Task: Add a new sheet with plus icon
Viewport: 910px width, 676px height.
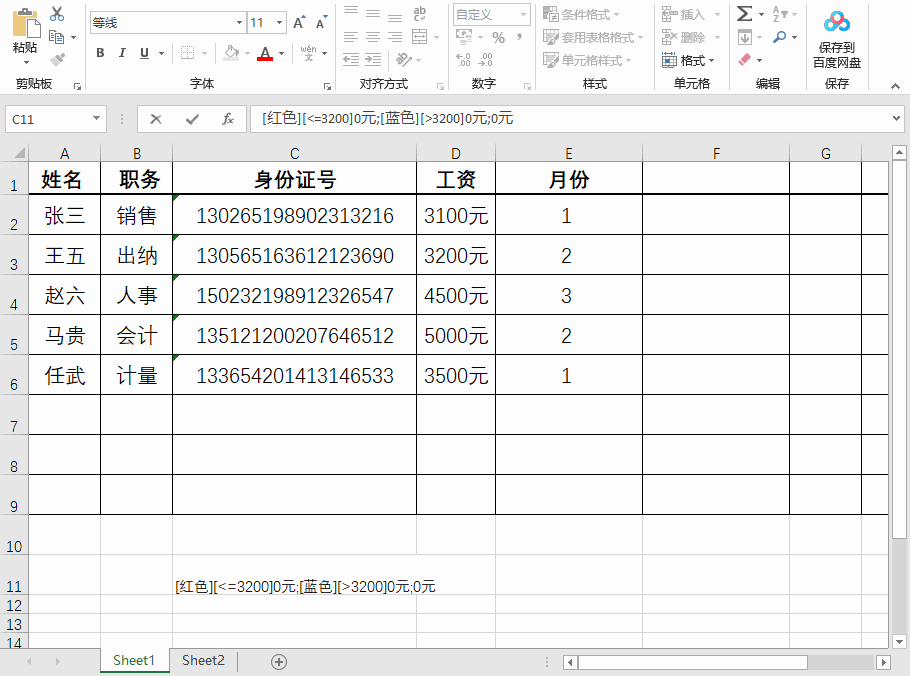Action: [x=279, y=661]
